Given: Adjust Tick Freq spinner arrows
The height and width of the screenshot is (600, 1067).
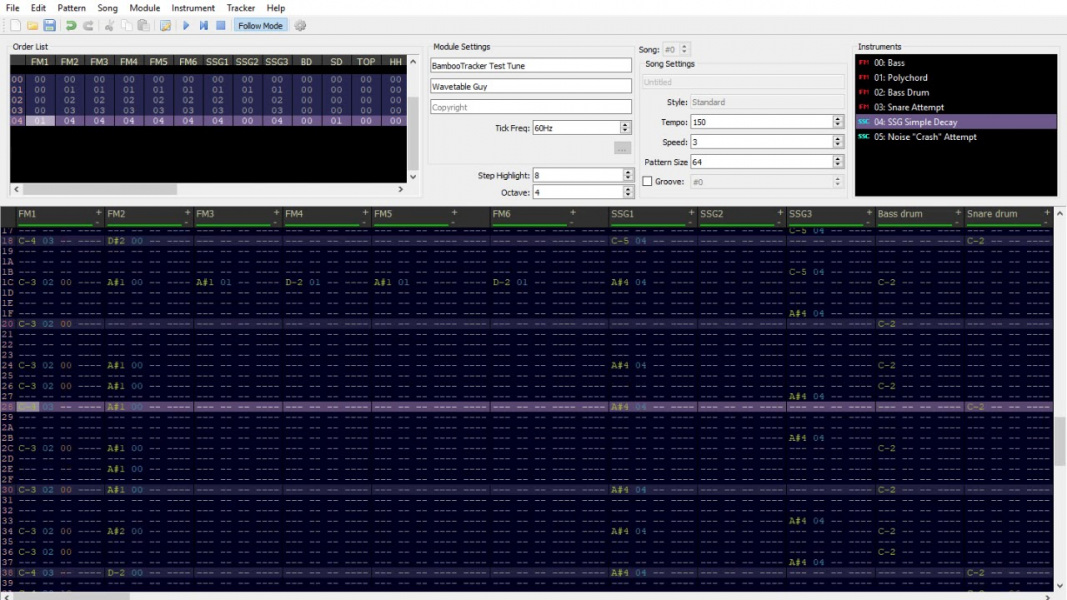Looking at the screenshot, I should pos(625,128).
